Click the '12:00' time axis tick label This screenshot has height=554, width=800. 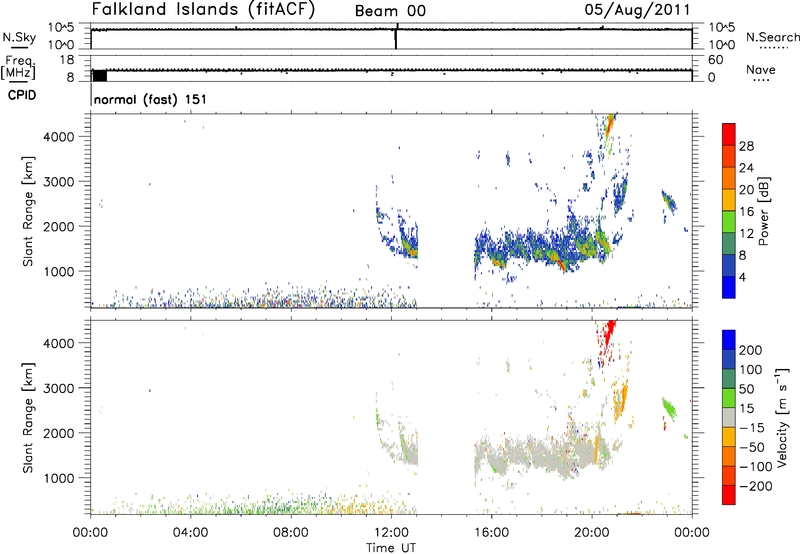[x=391, y=533]
